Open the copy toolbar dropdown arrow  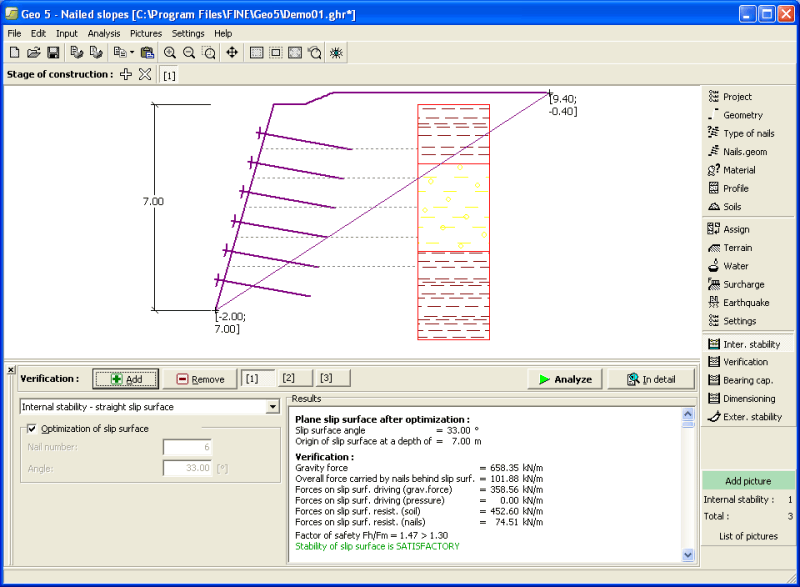[132, 53]
